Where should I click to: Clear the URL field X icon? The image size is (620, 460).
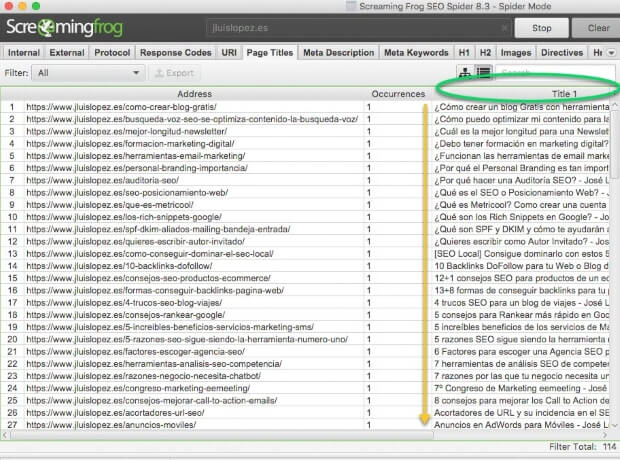[505, 28]
